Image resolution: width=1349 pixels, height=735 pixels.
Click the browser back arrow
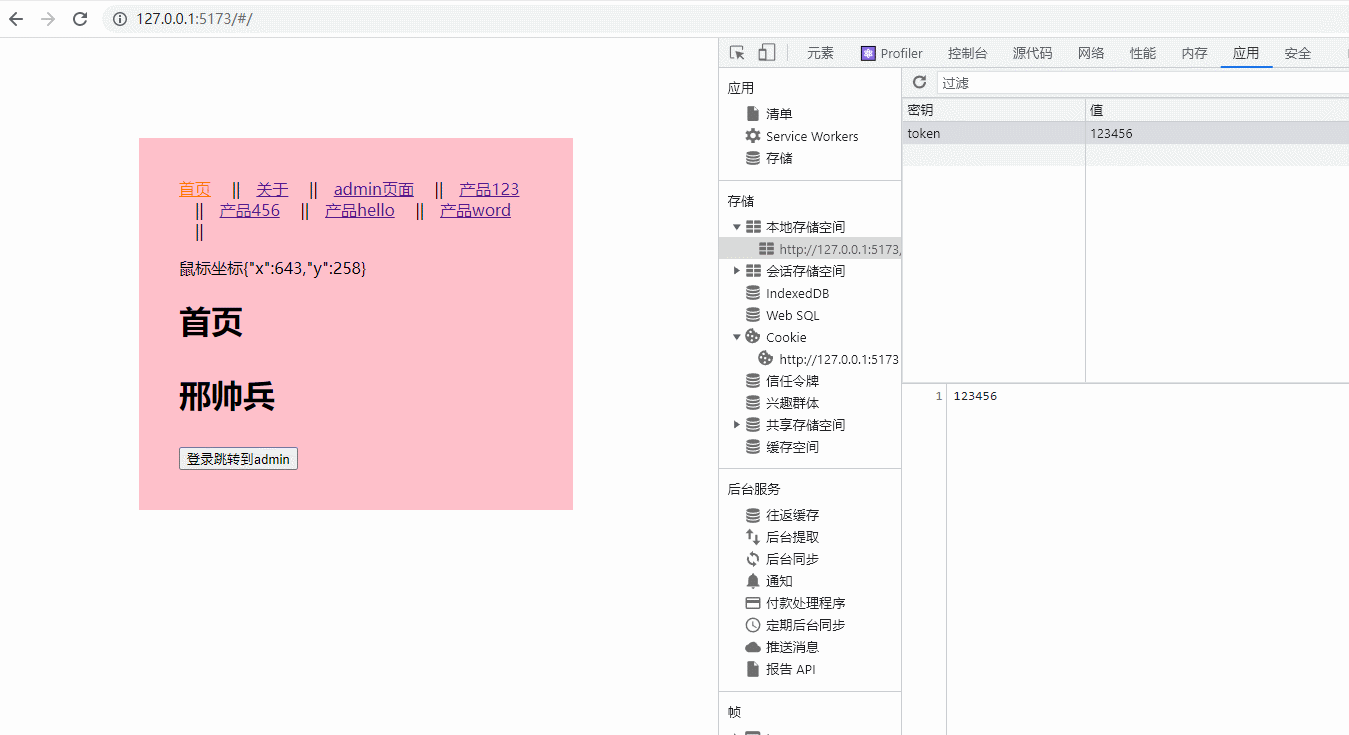click(16, 19)
